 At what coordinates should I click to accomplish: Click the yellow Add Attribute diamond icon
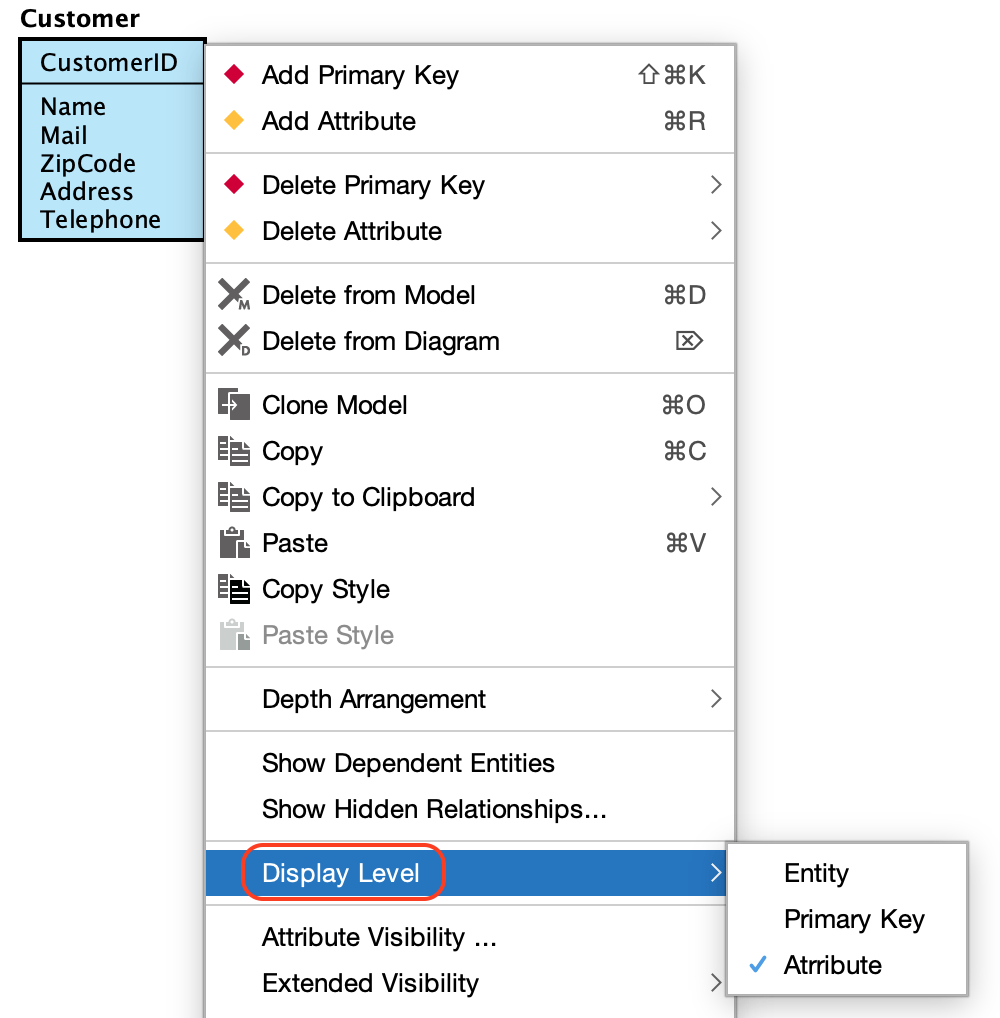click(234, 121)
